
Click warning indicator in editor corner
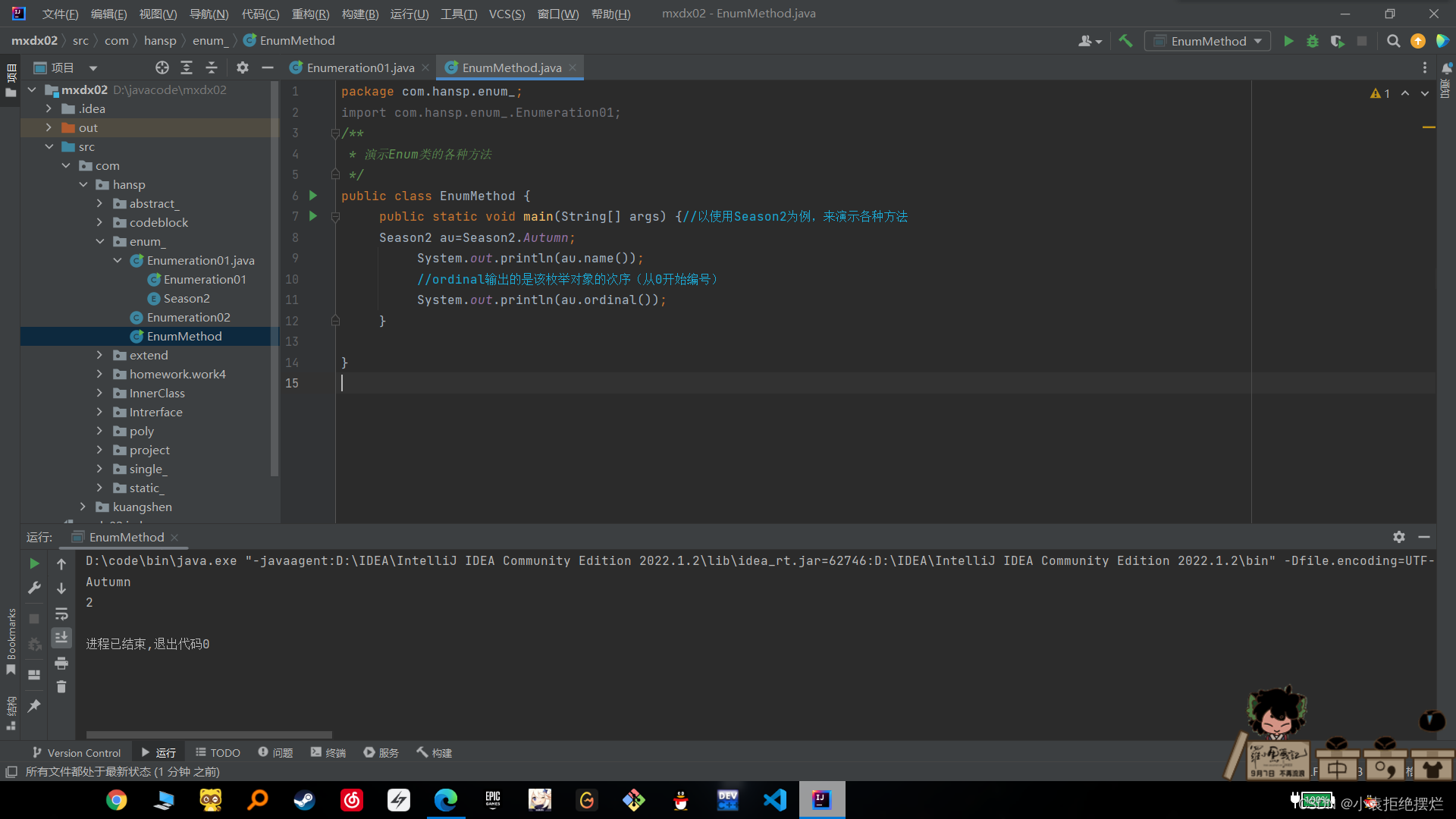click(1380, 93)
